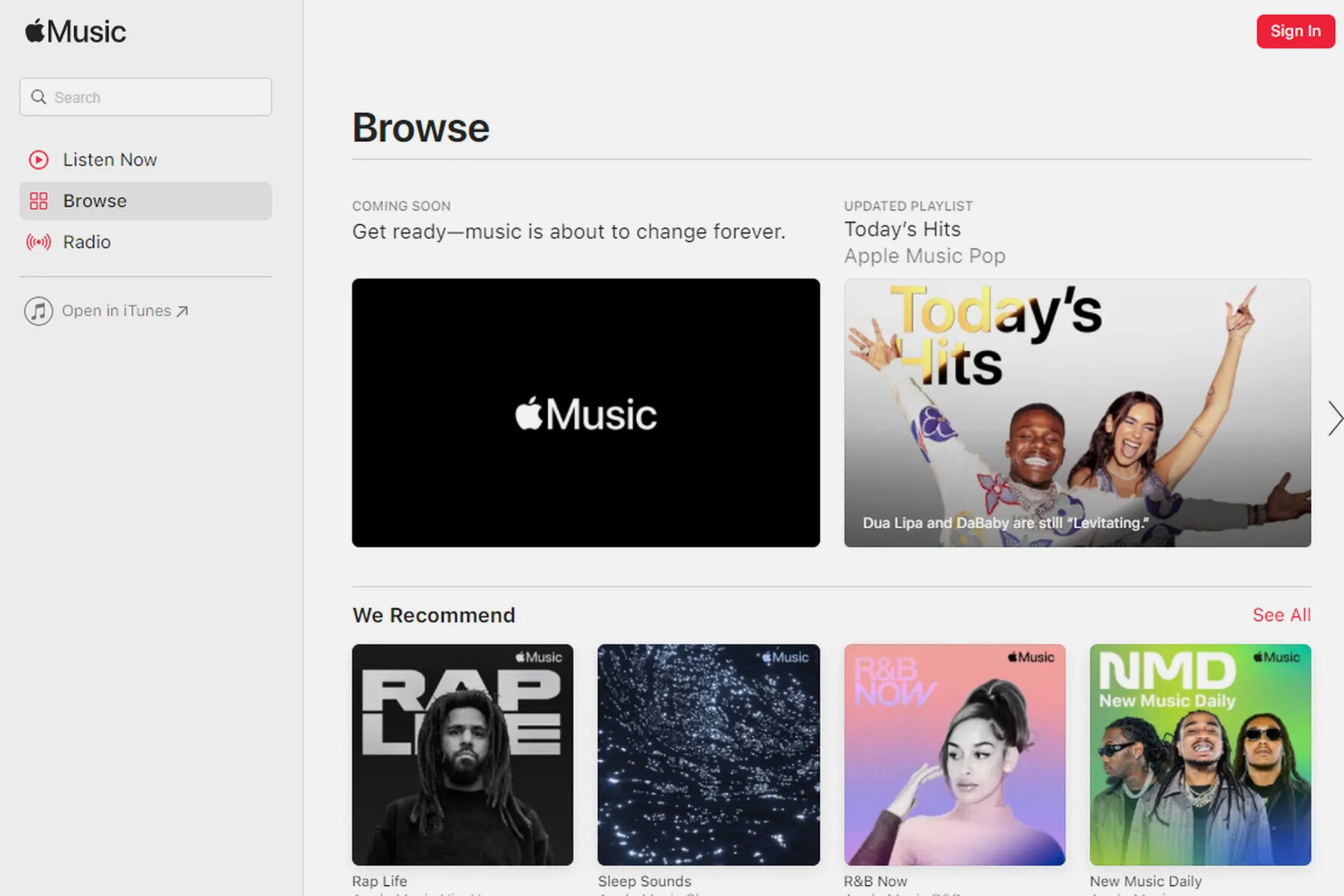Open the Listen Now section

pos(146,160)
